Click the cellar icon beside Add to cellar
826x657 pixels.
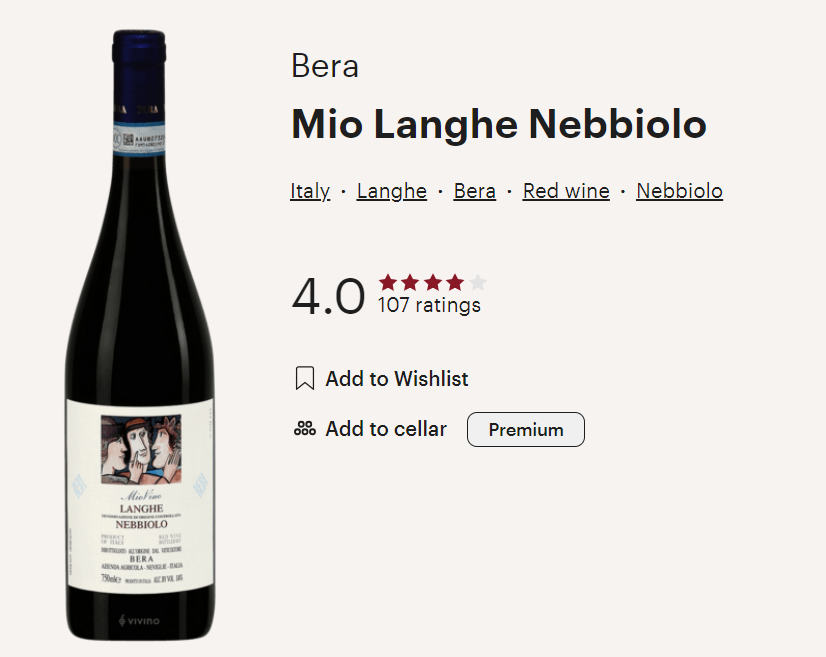(305, 429)
